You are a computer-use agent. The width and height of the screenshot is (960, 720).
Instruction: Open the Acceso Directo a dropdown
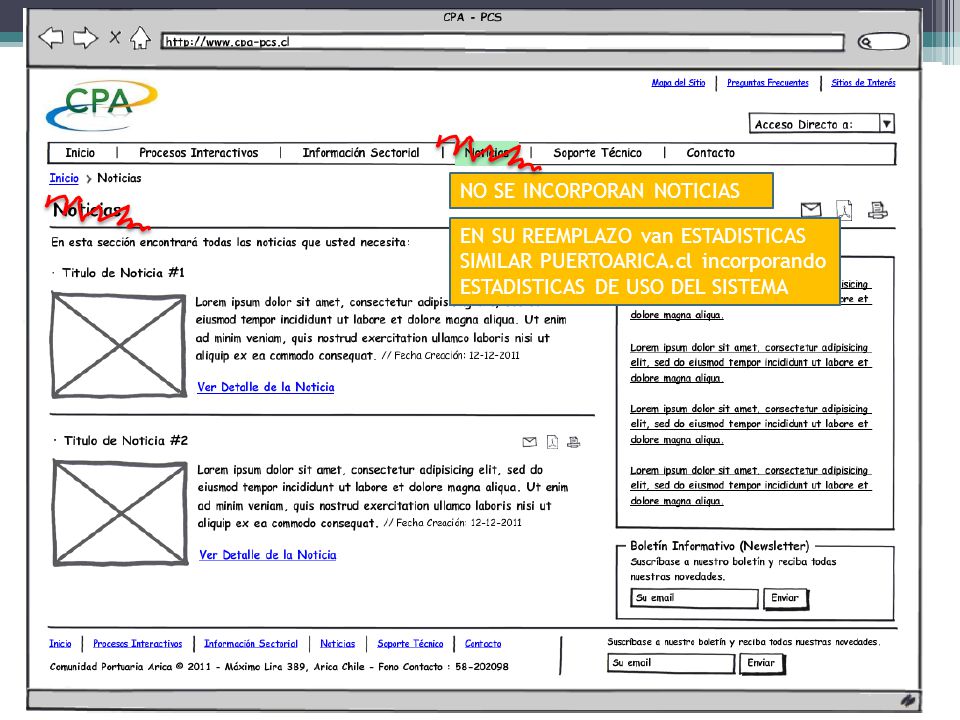(x=822, y=124)
